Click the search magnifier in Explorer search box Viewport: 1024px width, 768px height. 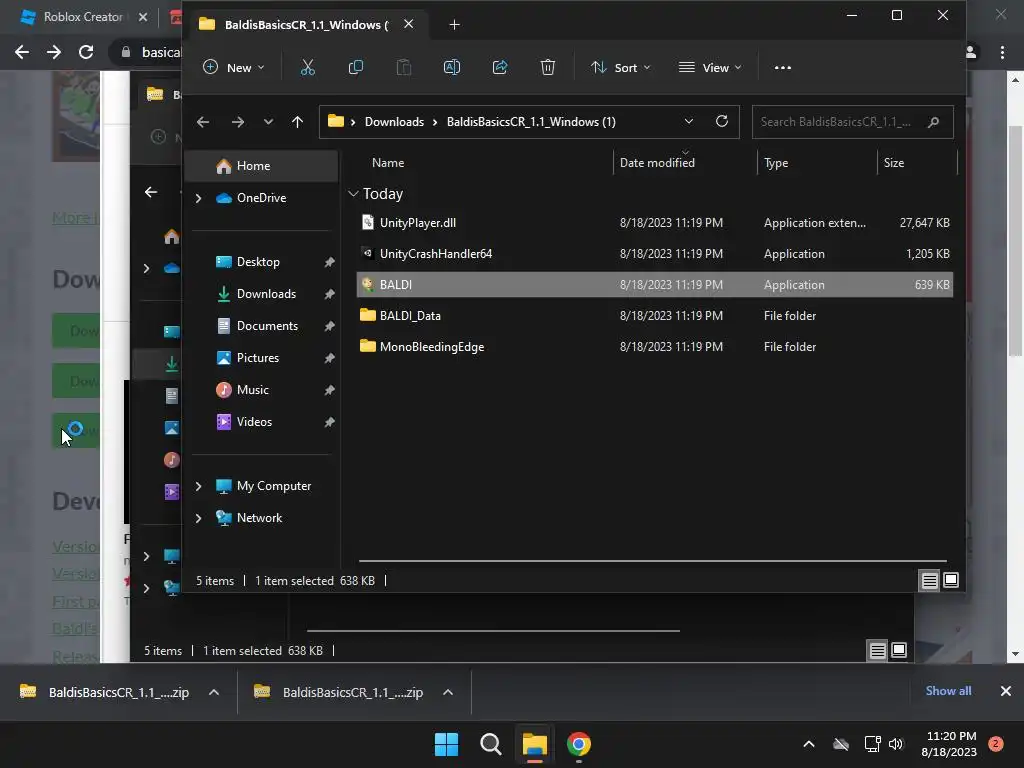(933, 122)
